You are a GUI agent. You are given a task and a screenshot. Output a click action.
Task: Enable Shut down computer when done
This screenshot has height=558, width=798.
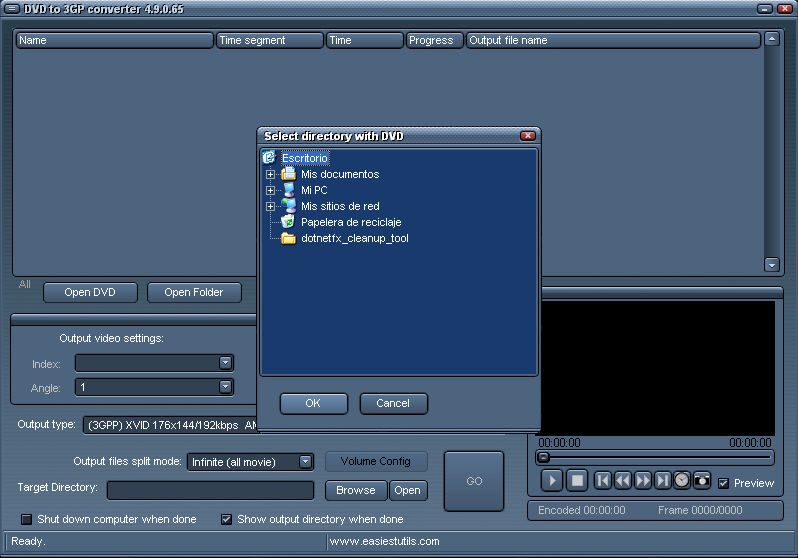(26, 519)
